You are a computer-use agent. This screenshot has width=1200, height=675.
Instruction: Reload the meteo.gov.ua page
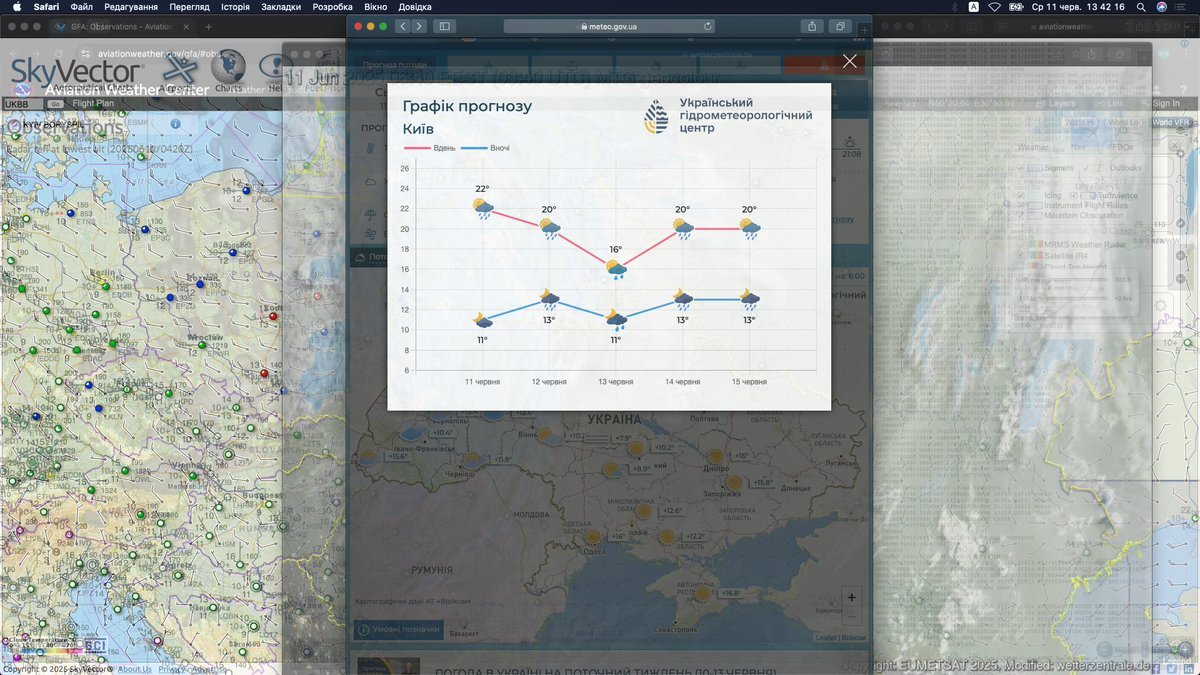[708, 26]
